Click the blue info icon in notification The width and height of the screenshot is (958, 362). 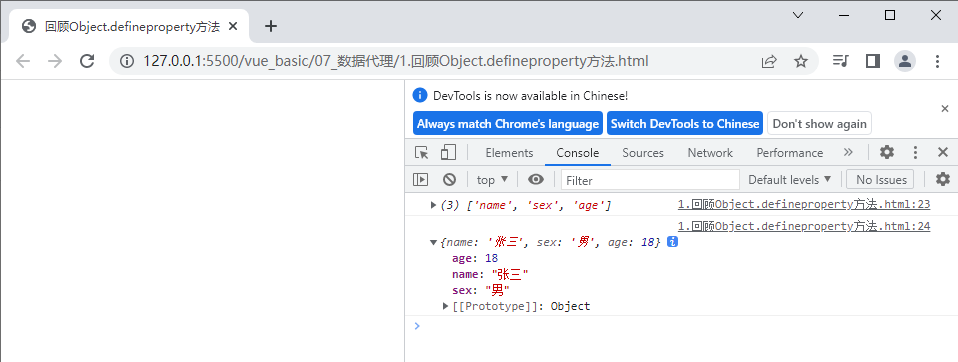pos(419,95)
